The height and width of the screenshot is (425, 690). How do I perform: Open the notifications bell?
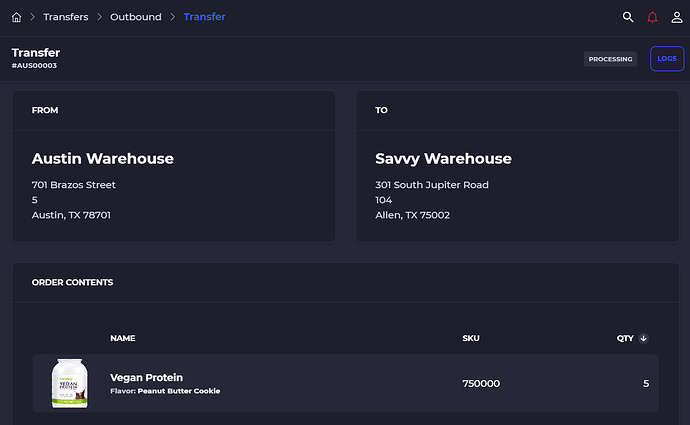653,17
